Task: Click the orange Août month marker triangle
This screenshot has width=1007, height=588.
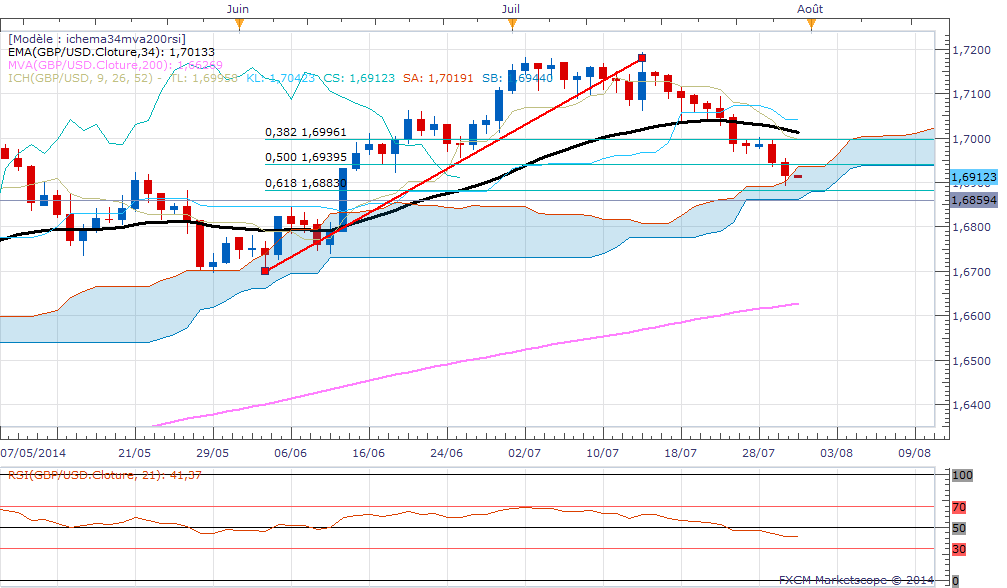Action: pyautogui.click(x=811, y=20)
